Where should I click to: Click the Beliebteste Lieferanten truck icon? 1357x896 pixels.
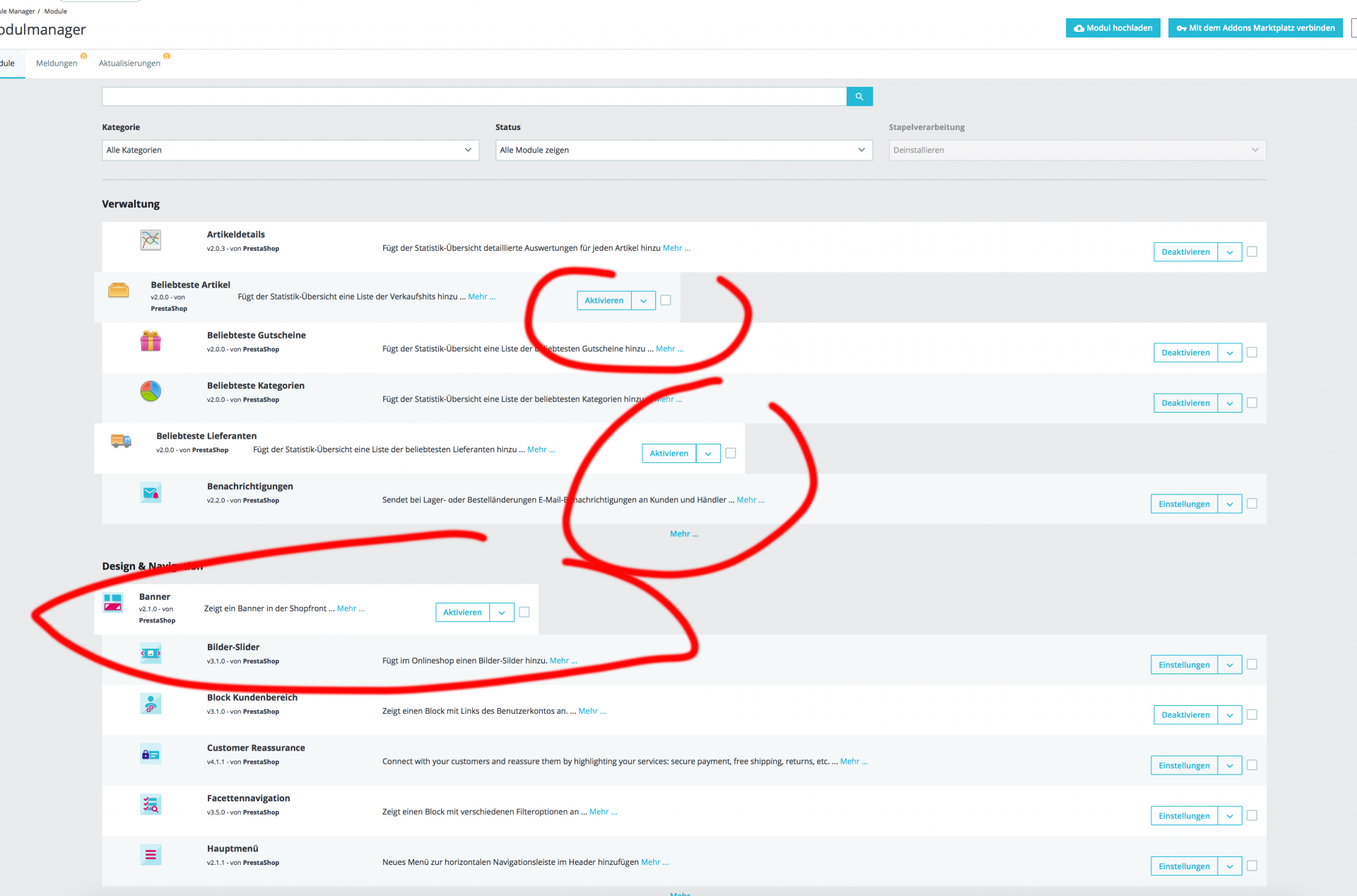click(x=121, y=442)
